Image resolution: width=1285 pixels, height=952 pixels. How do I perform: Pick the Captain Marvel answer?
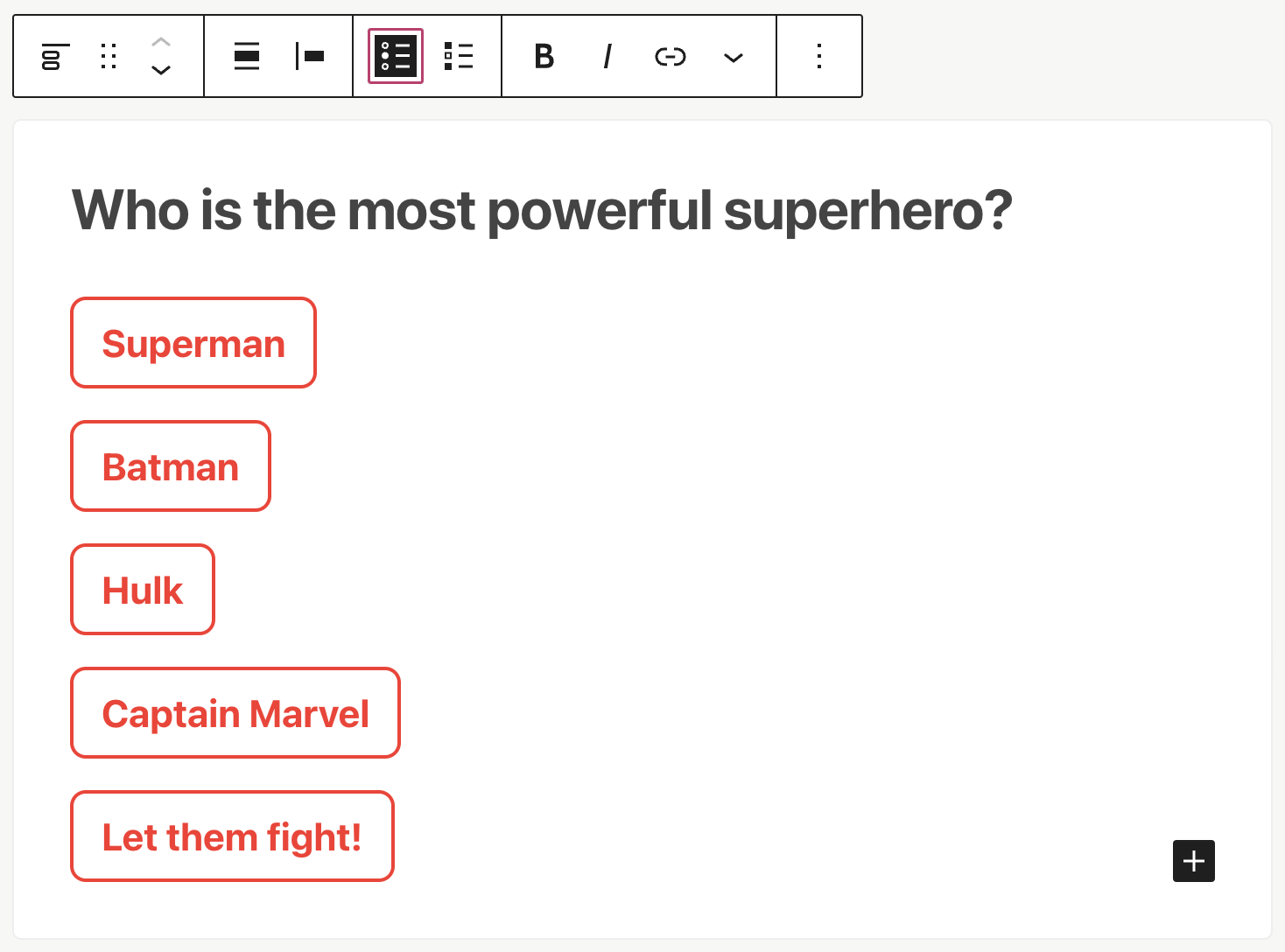(235, 713)
